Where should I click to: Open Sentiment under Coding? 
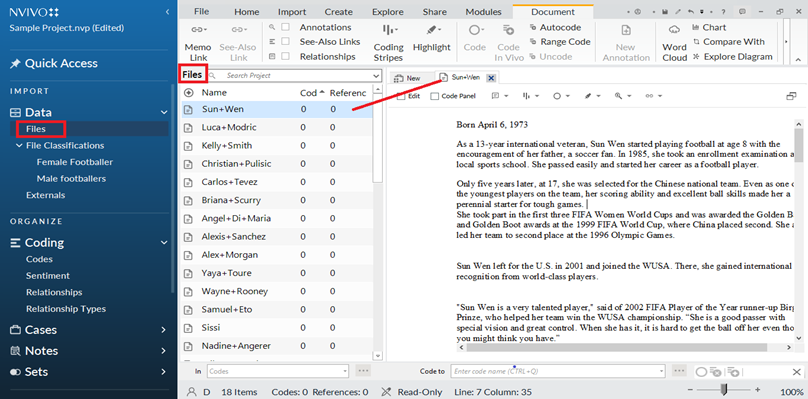[x=48, y=276]
